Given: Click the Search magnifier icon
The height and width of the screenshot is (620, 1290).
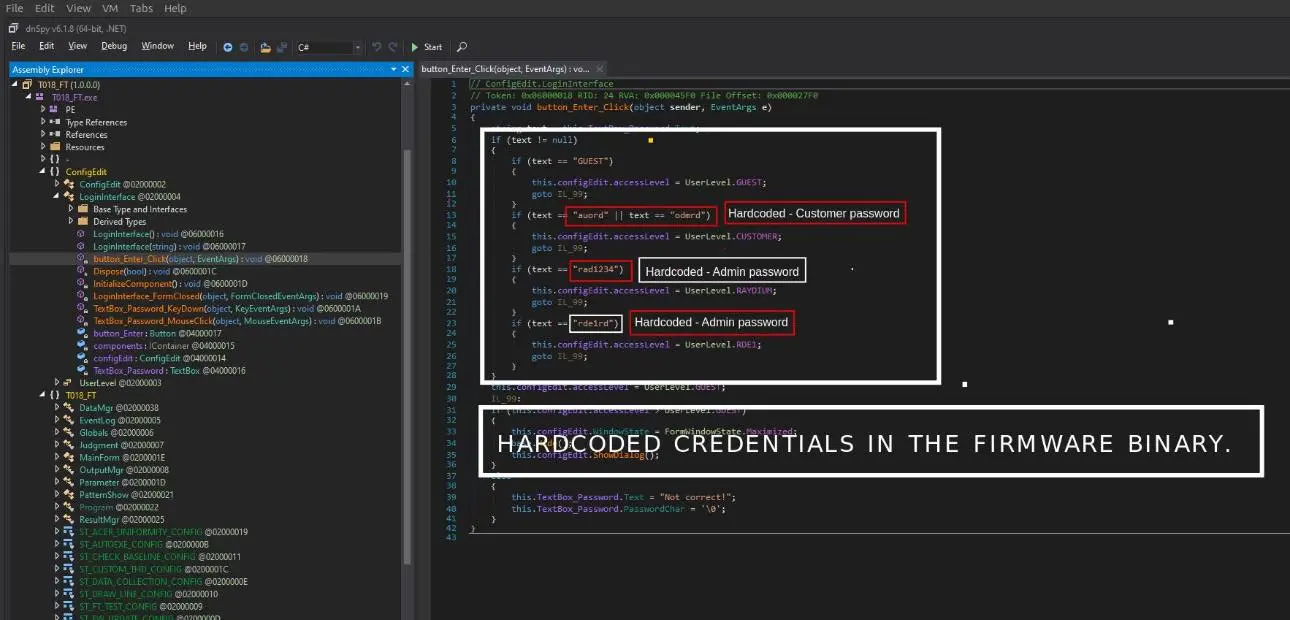Looking at the screenshot, I should click(461, 47).
